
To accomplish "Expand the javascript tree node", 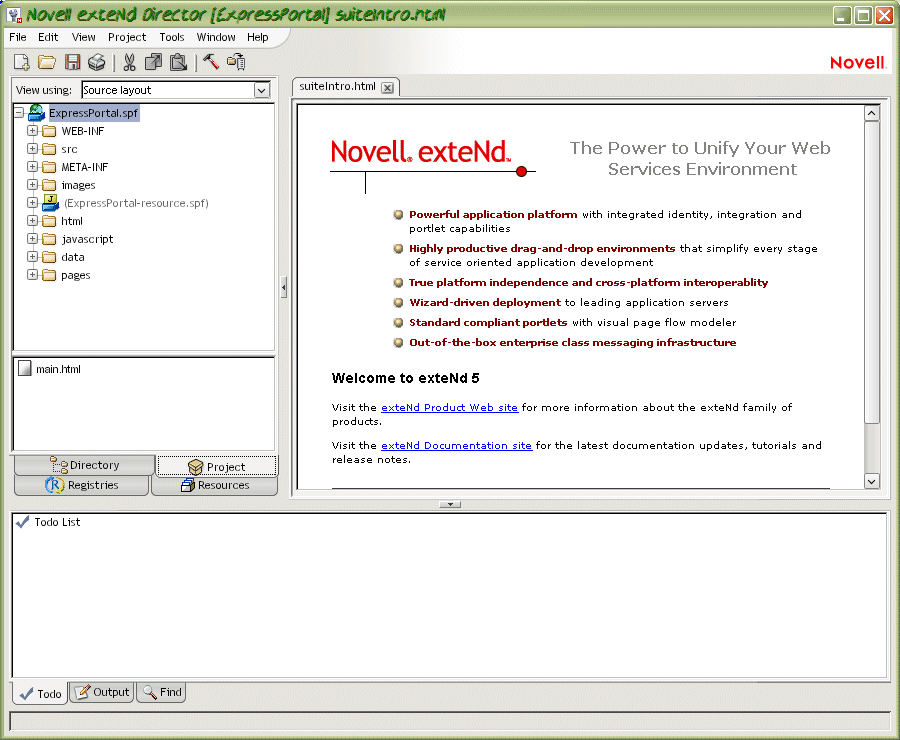I will pos(33,239).
